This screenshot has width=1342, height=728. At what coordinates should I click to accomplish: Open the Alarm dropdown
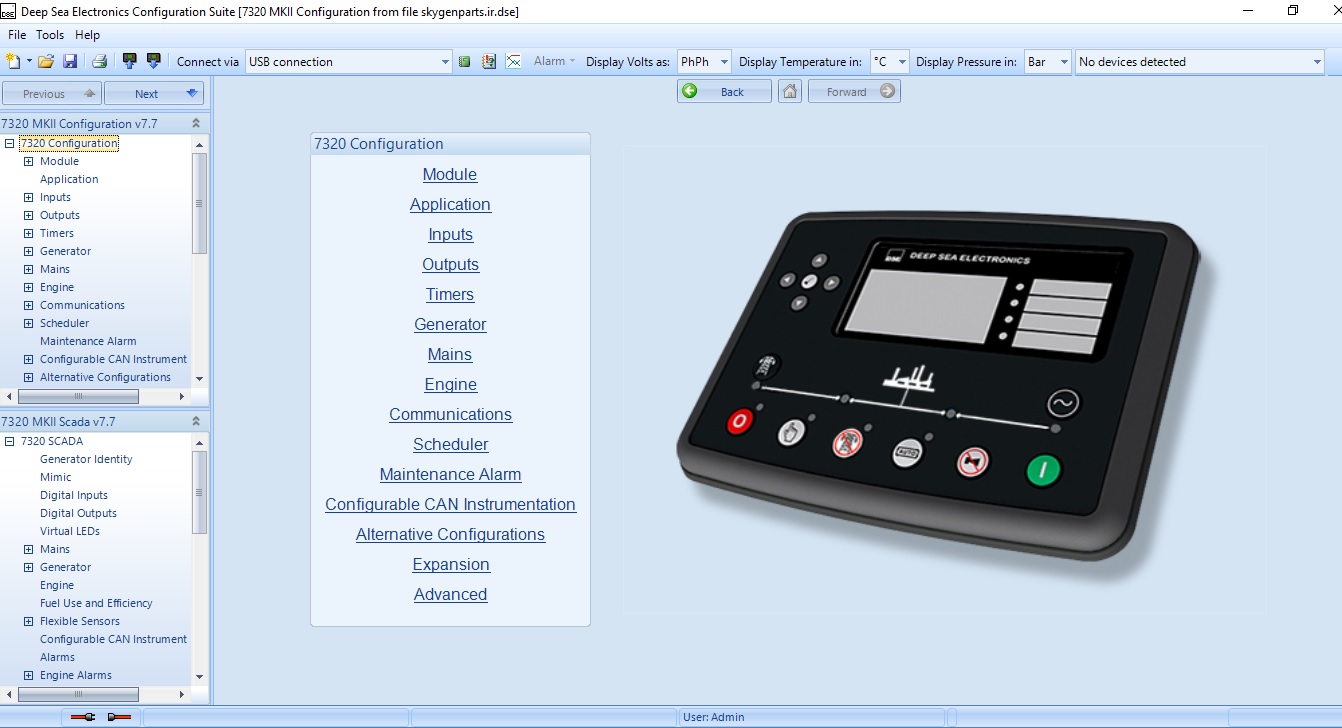point(555,61)
